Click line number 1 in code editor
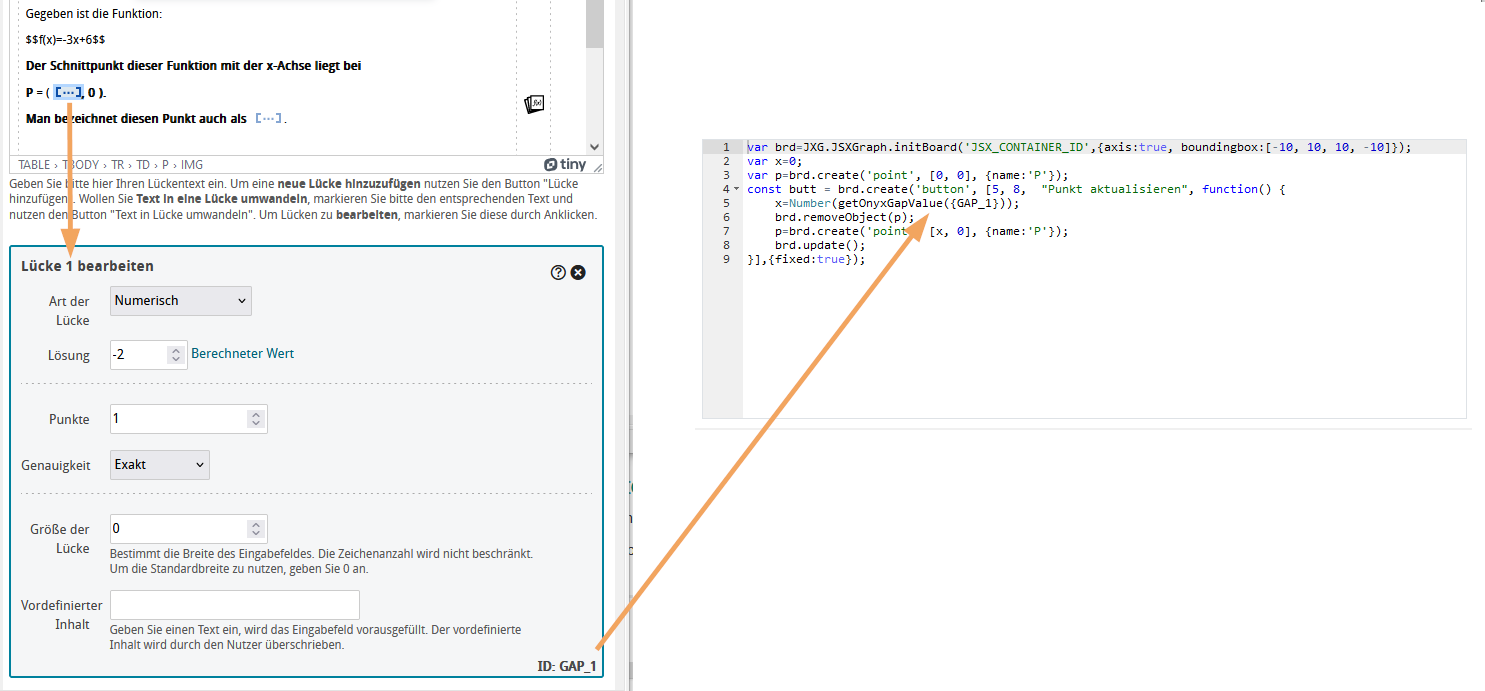Viewport: 1485px width, 691px height. 725,147
